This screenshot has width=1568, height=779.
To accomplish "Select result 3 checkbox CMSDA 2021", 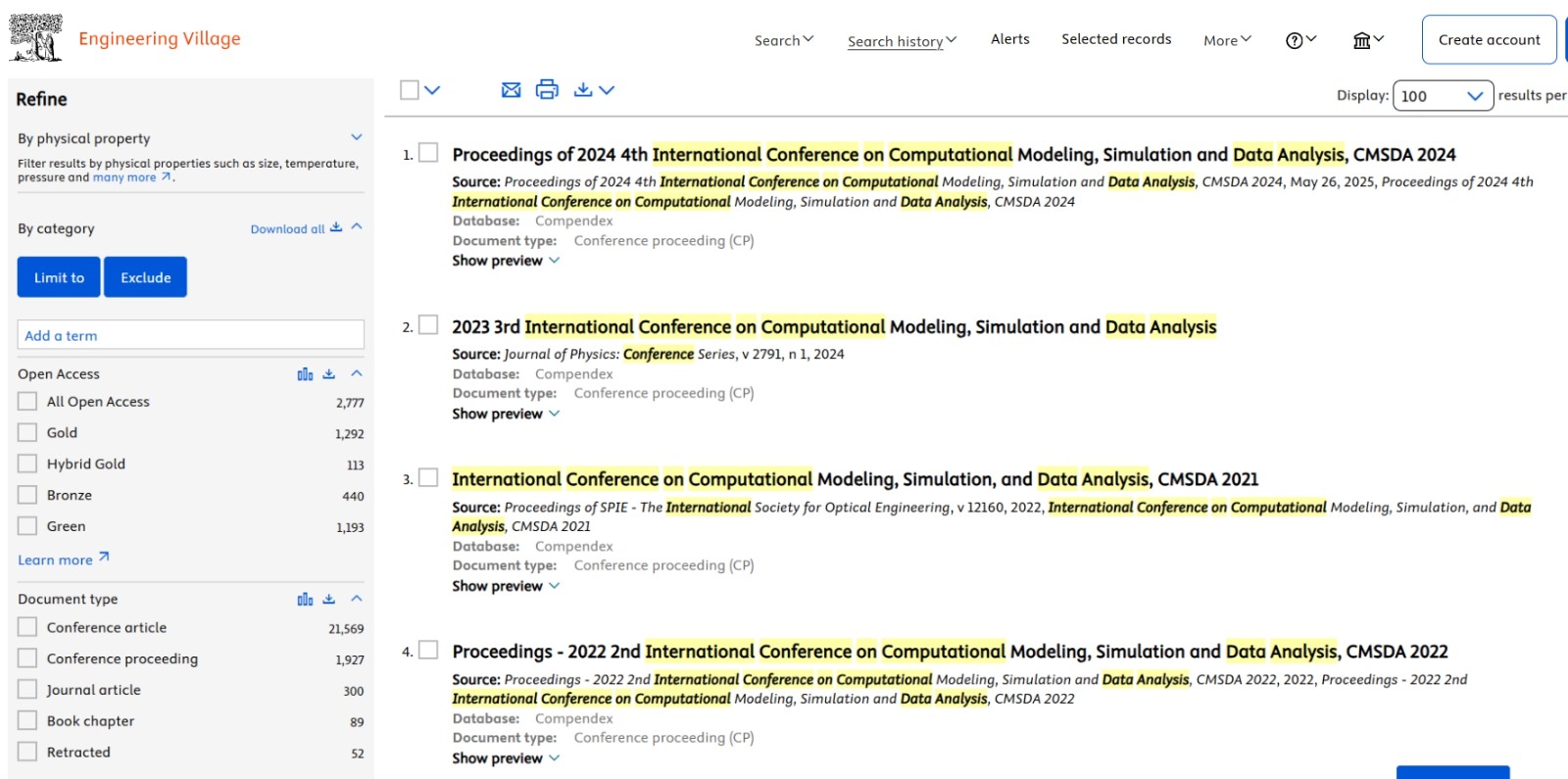I will 428,478.
